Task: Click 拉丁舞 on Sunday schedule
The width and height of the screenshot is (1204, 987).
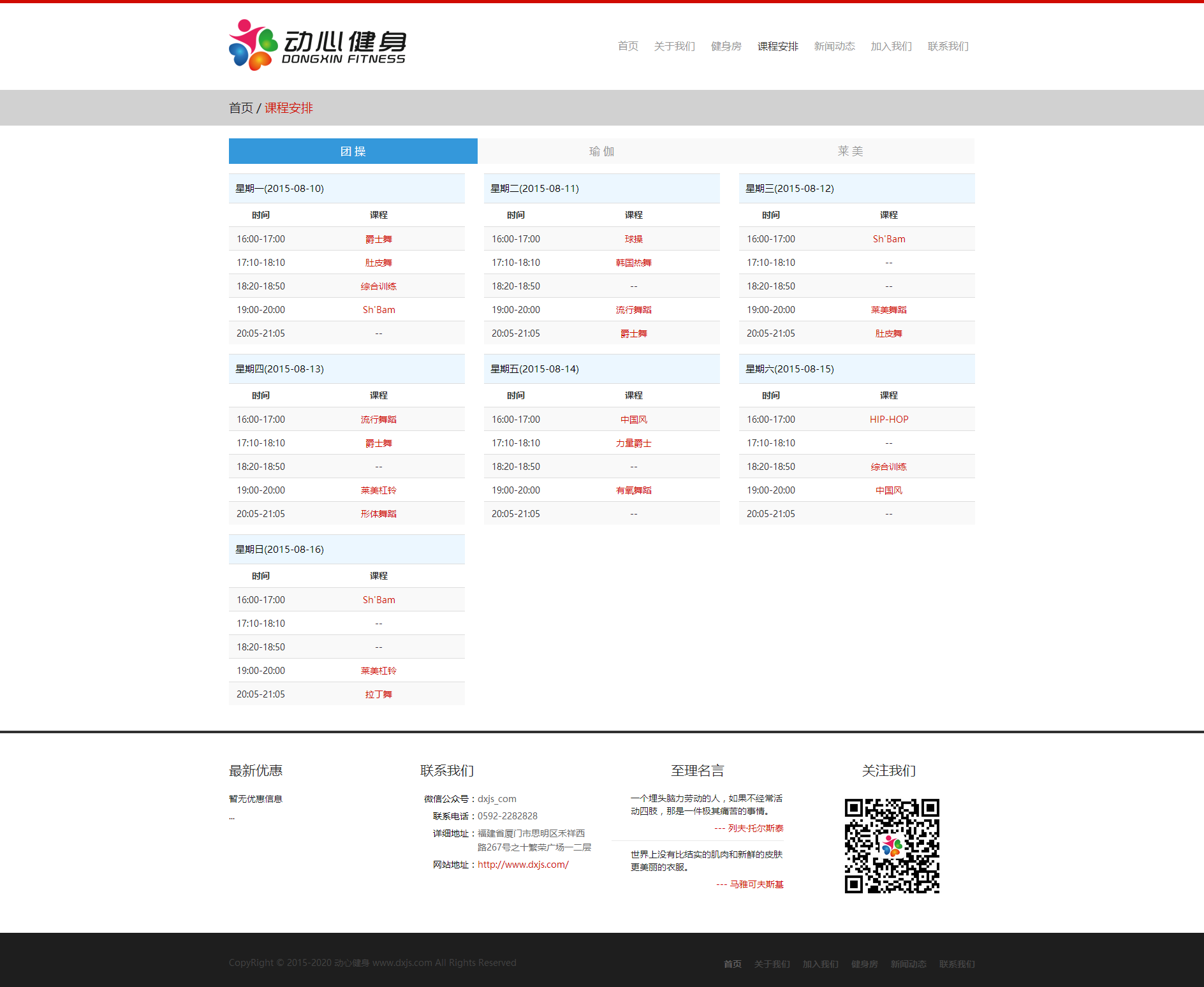Action: 378,694
